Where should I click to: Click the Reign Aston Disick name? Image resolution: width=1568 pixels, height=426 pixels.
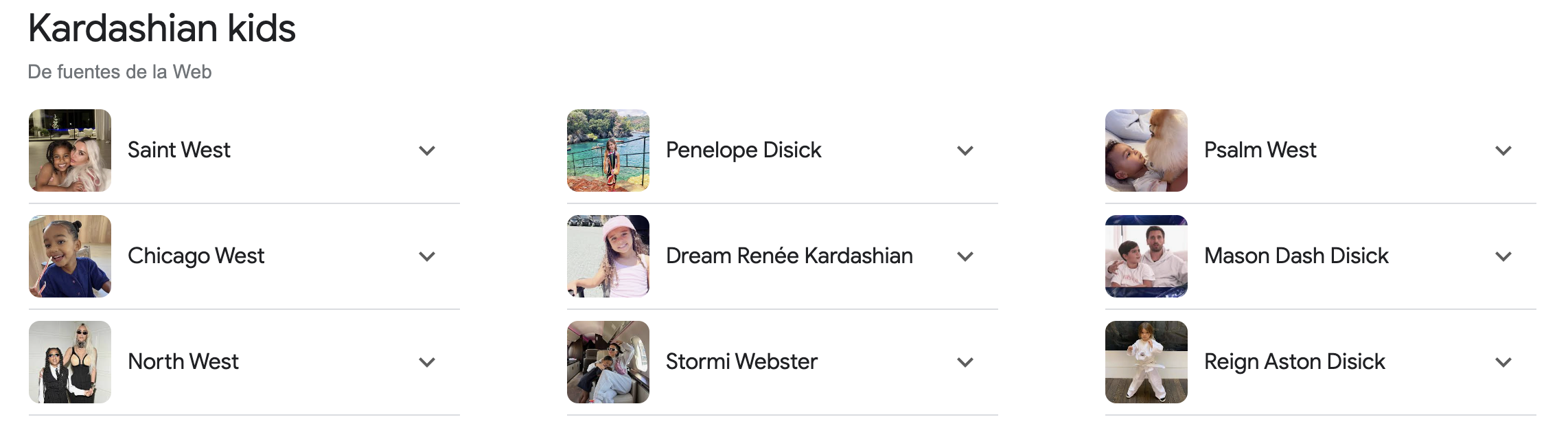pos(1294,361)
